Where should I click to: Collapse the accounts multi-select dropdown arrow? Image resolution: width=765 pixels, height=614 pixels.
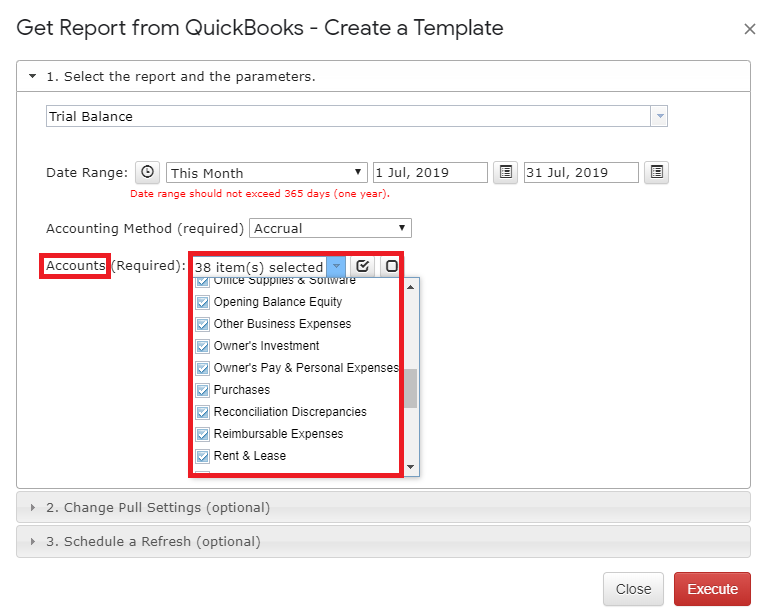coord(336,267)
